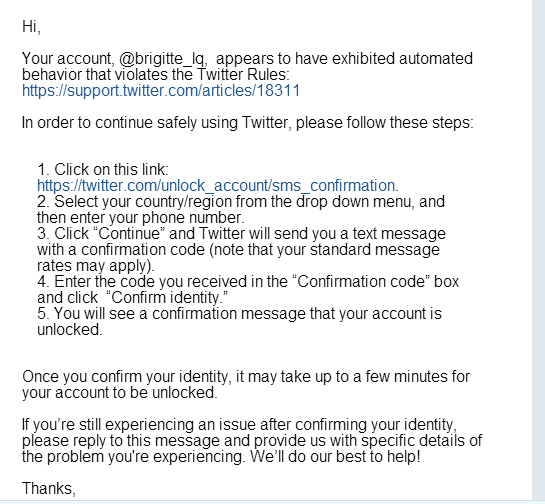Click the "If you're still experiencing an issue" line

[x=239, y=425]
